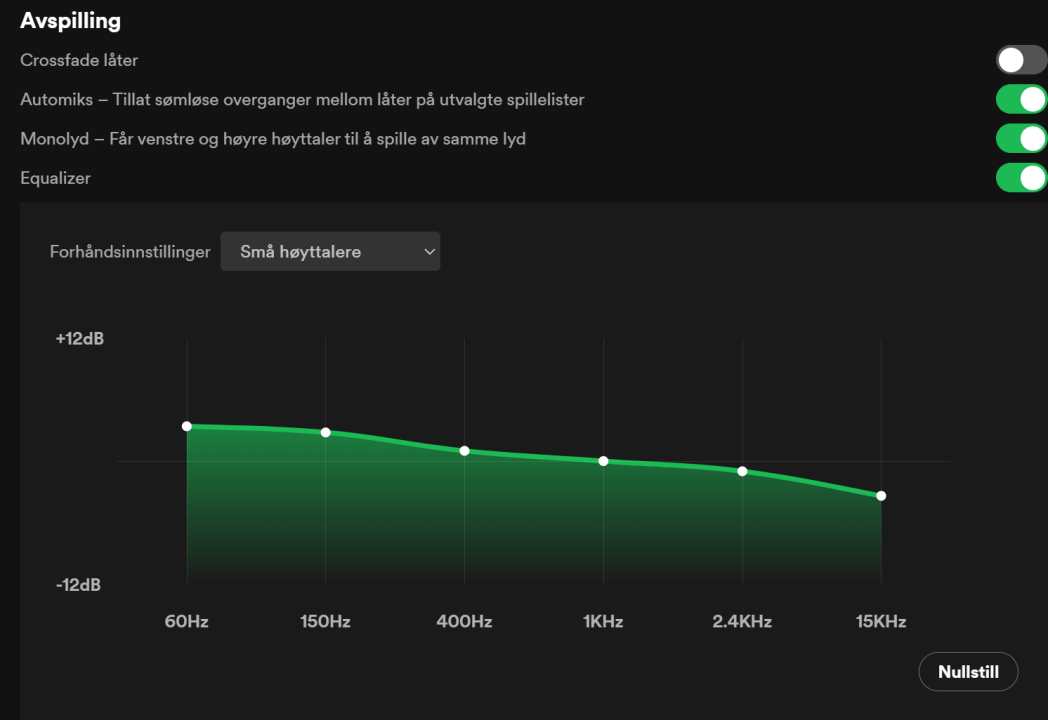Click the 60Hz frequency axis label
The image size is (1048, 720).
187,622
